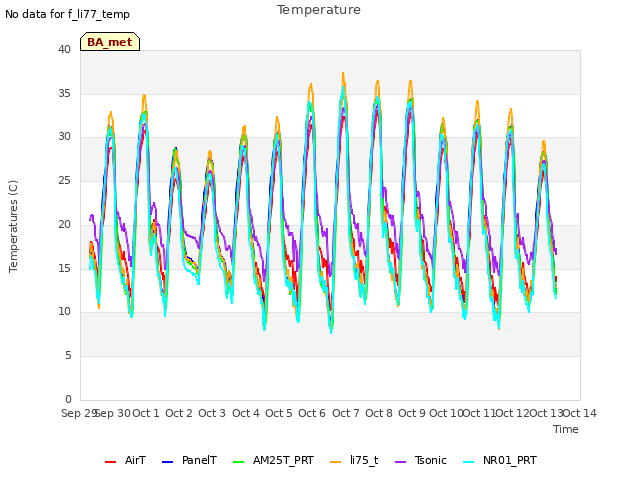
Task: Click the 30 y-axis tick label
Action: [x=64, y=136]
